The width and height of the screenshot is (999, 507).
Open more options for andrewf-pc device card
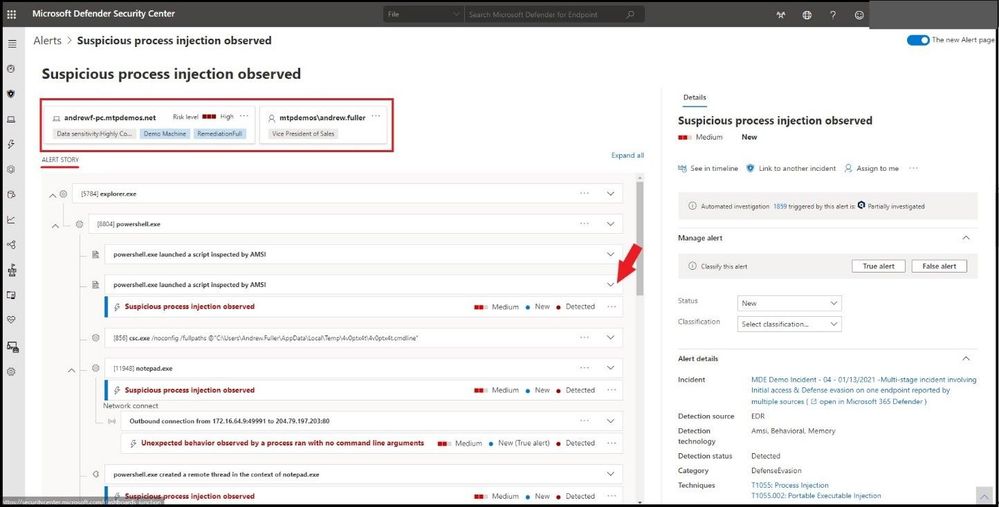pyautogui.click(x=244, y=117)
